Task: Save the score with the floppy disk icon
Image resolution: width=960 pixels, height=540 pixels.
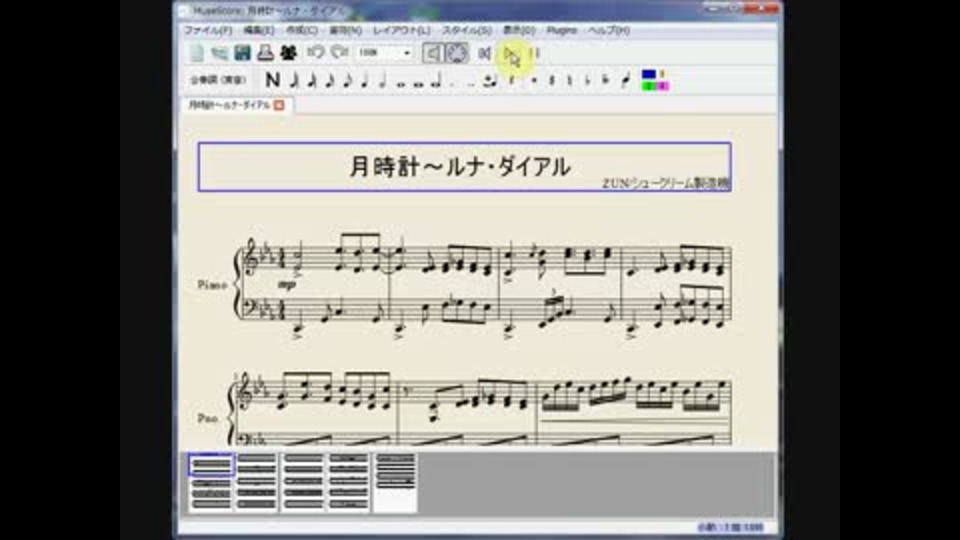Action: tap(242, 53)
